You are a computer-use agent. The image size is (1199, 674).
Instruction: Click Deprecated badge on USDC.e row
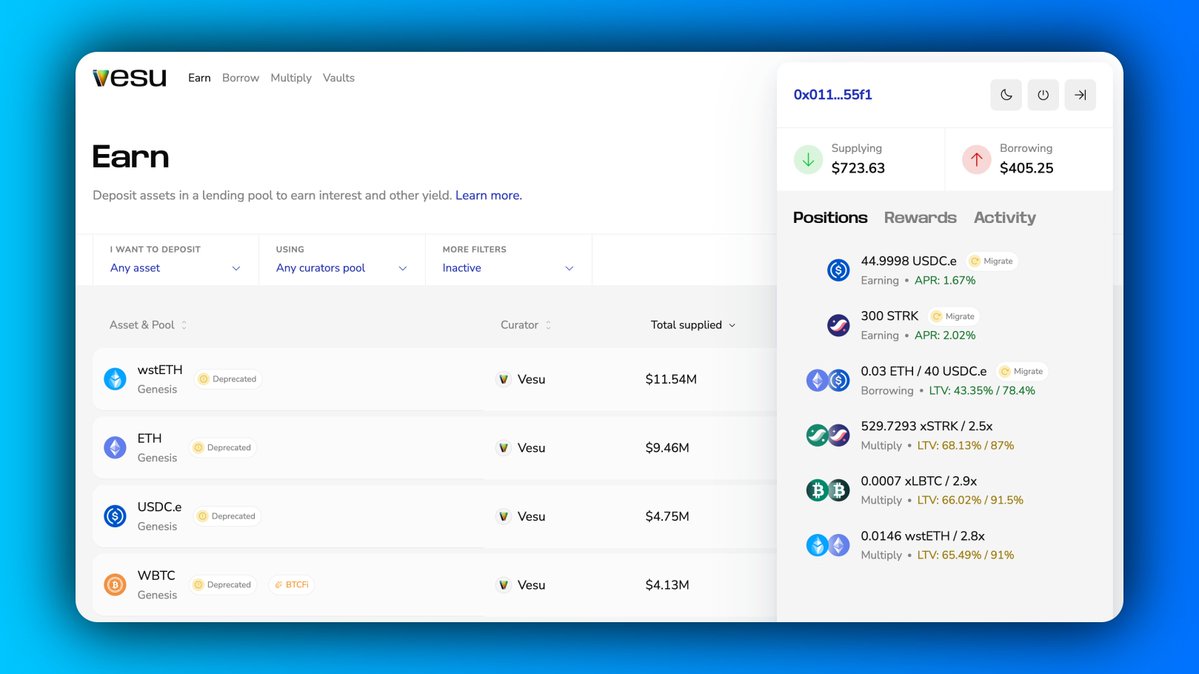[x=227, y=516]
